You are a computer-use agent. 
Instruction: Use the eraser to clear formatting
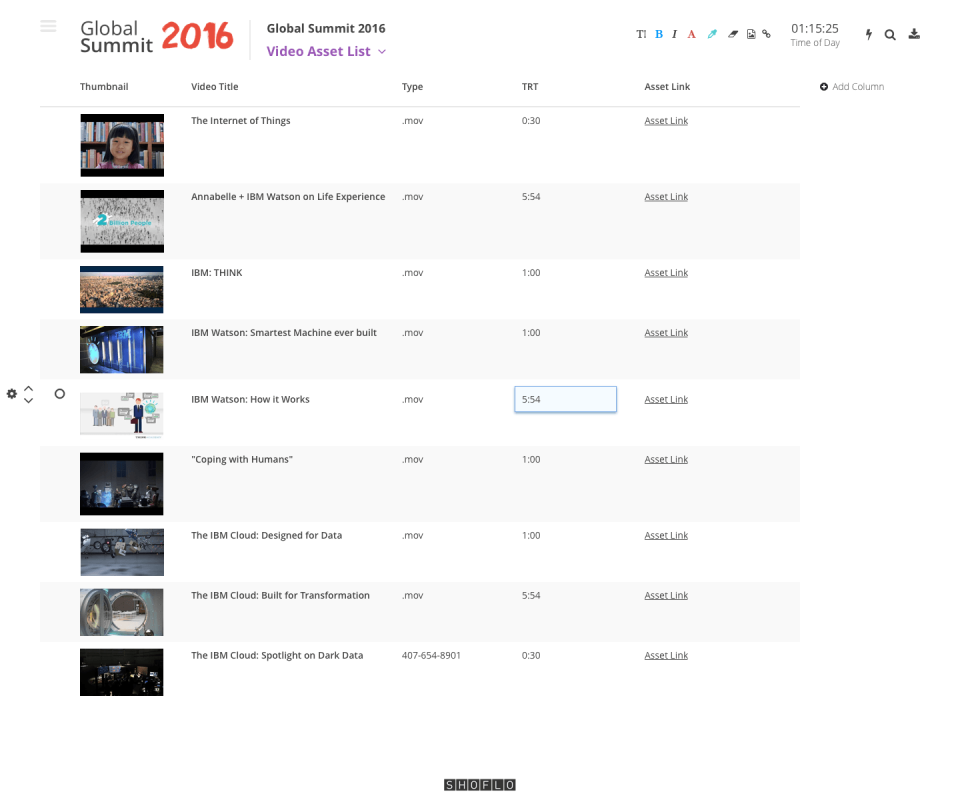(x=731, y=33)
